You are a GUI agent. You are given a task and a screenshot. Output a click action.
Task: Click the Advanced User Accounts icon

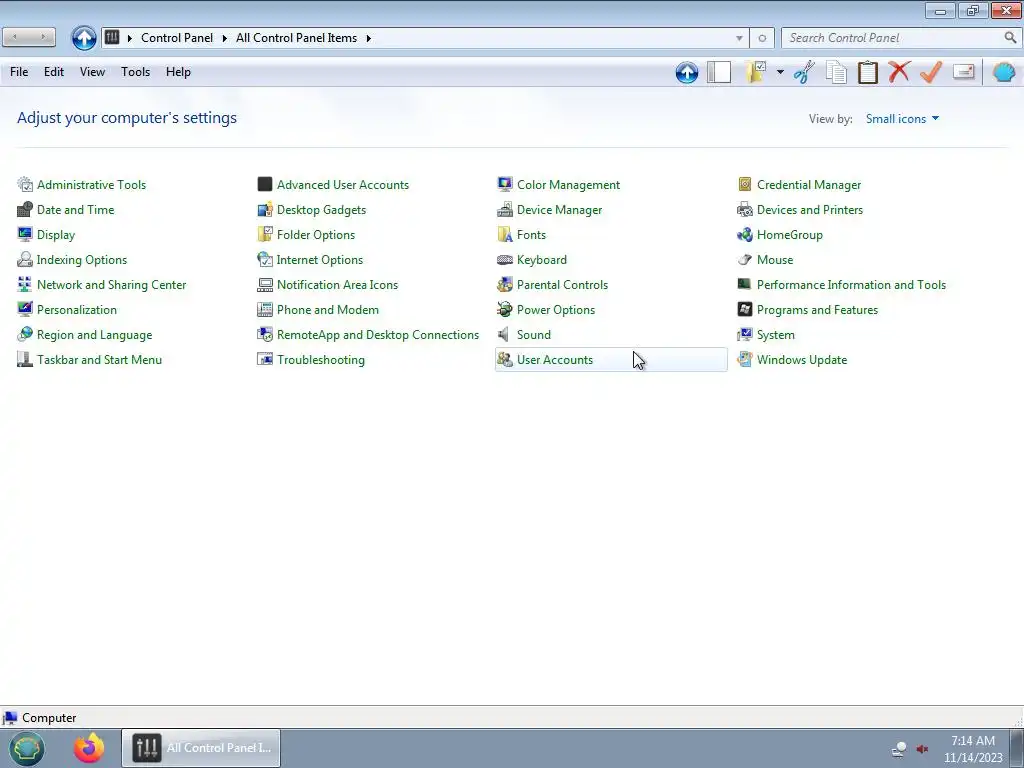(x=264, y=185)
